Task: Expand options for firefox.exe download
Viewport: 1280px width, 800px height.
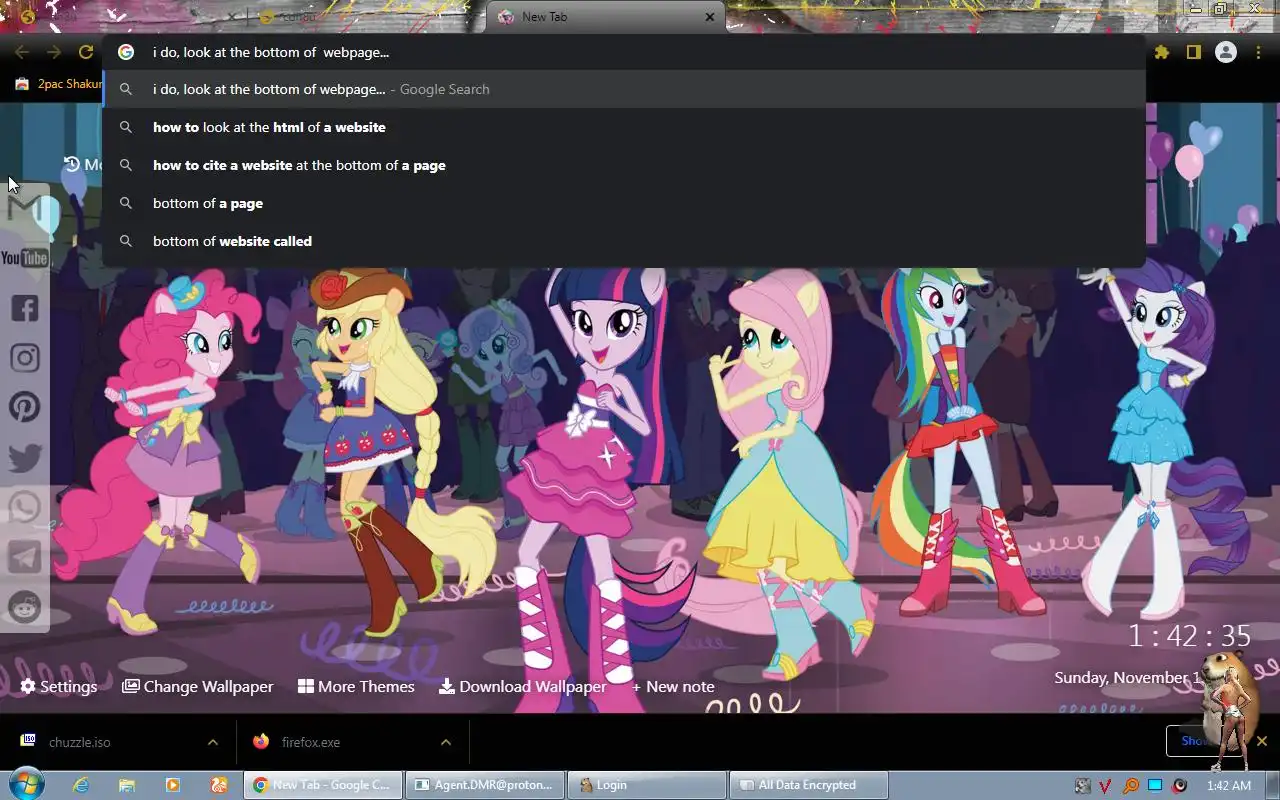Action: (x=445, y=742)
